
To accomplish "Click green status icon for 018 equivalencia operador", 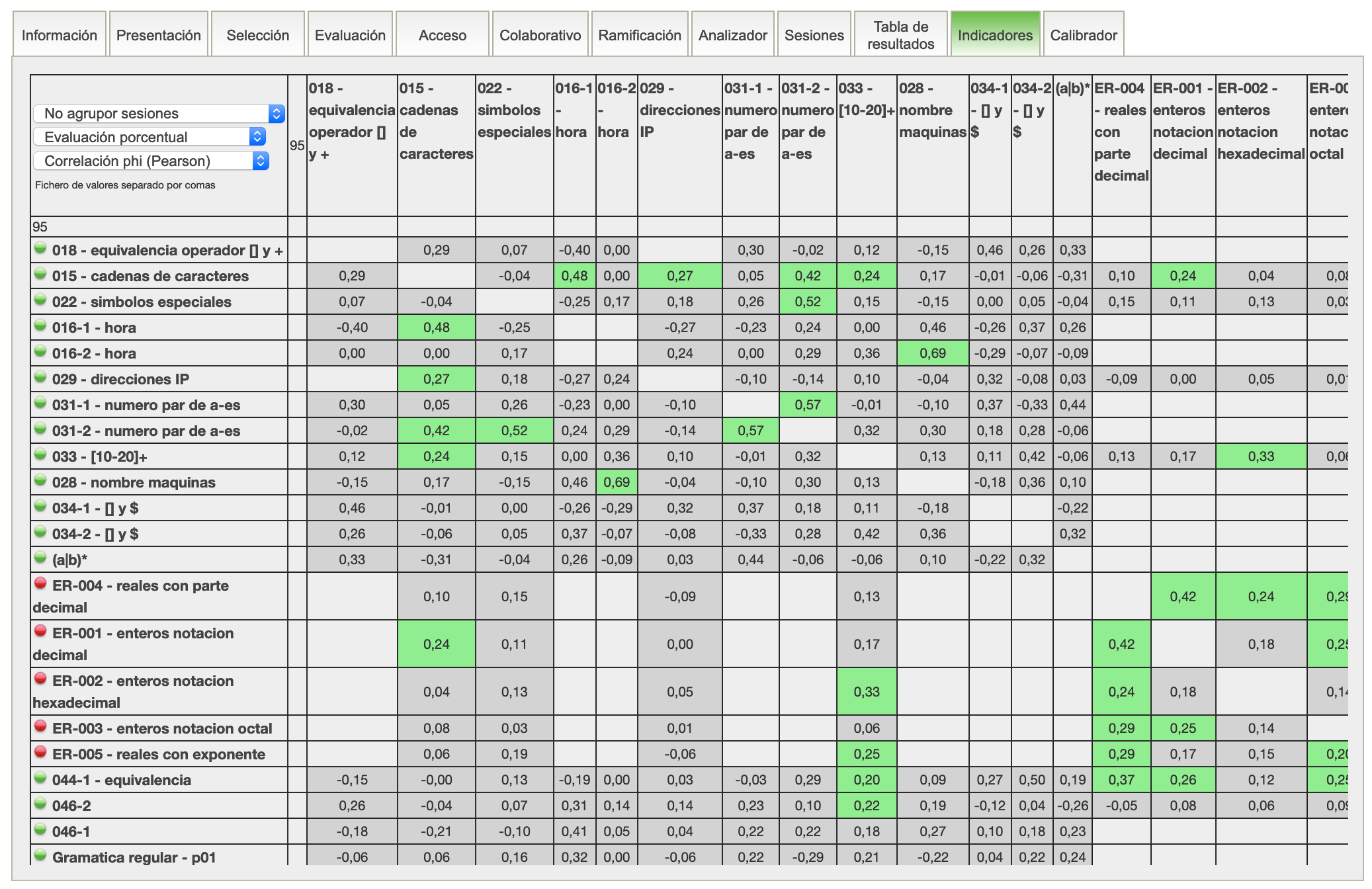I will point(40,248).
